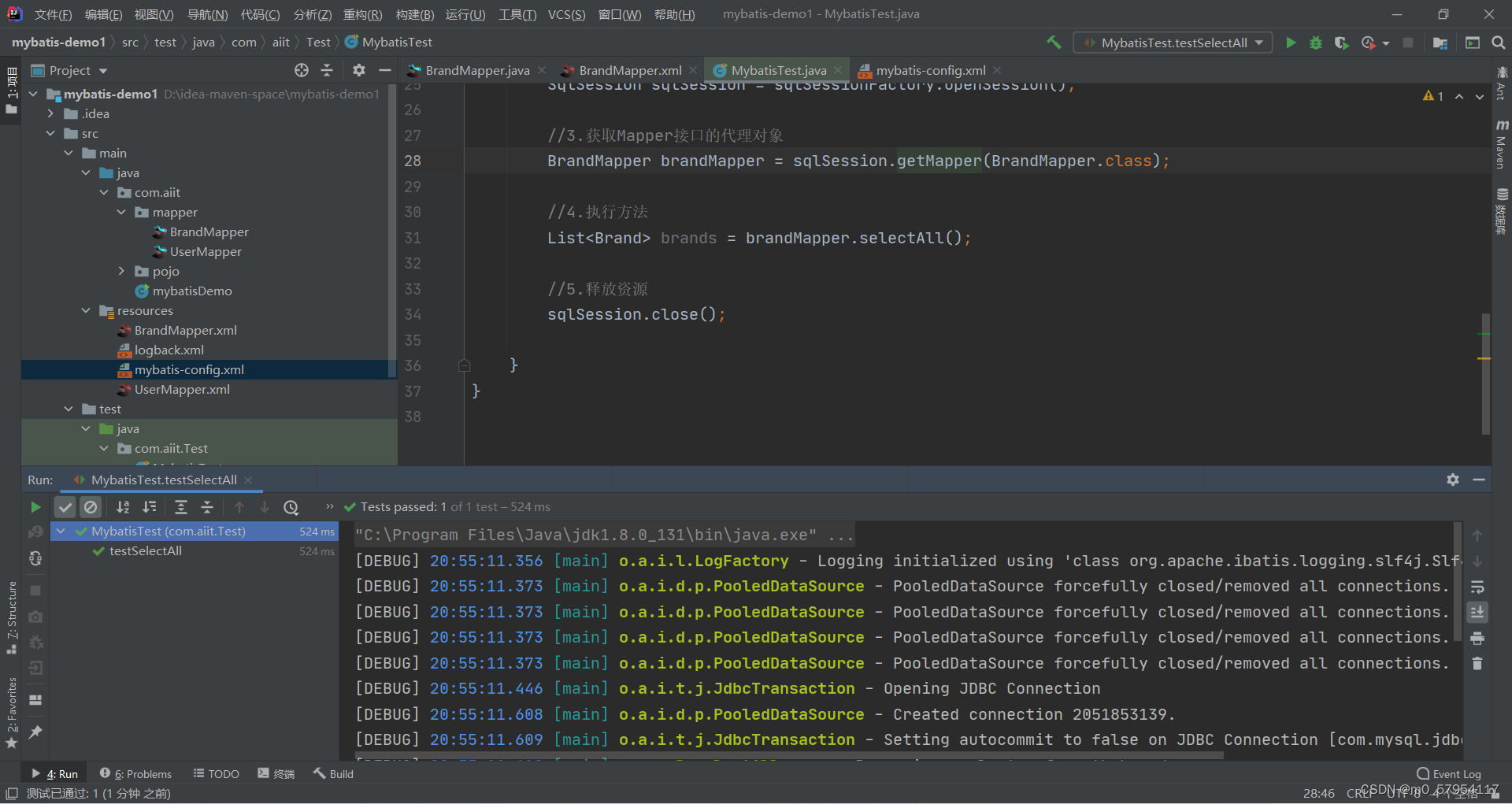This screenshot has height=804, width=1512.
Task: Open the 重构(R) menu
Action: [x=362, y=14]
